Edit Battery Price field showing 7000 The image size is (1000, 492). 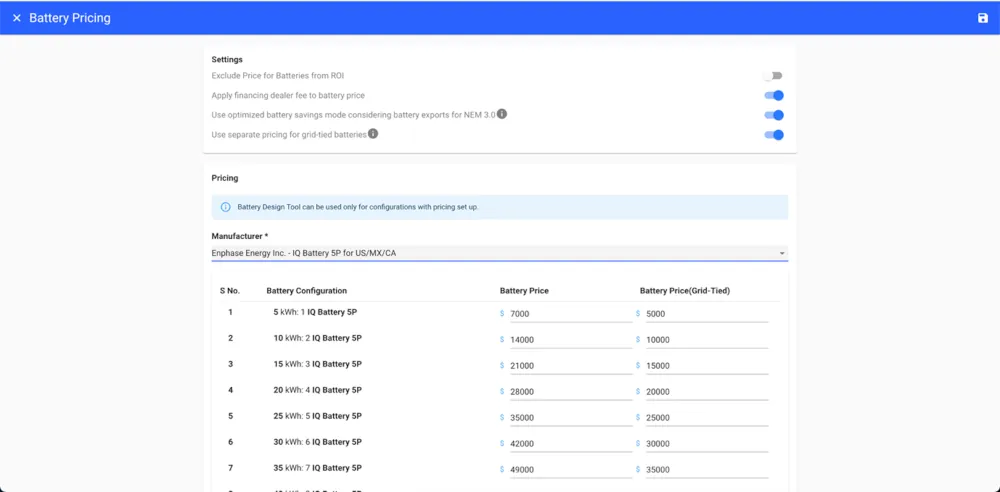point(571,314)
